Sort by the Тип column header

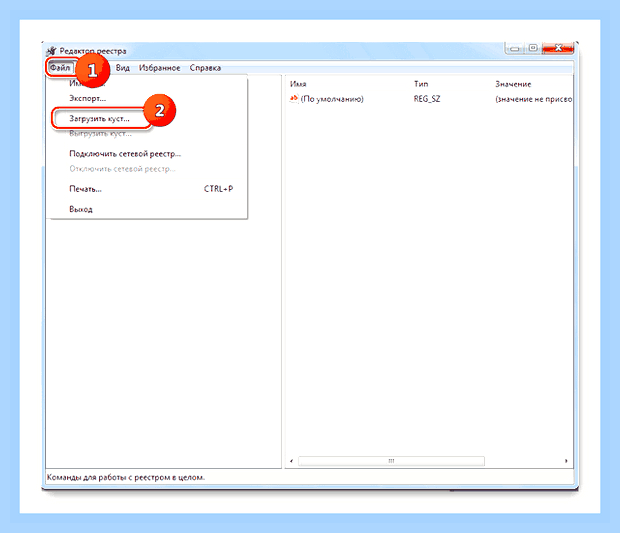point(421,84)
